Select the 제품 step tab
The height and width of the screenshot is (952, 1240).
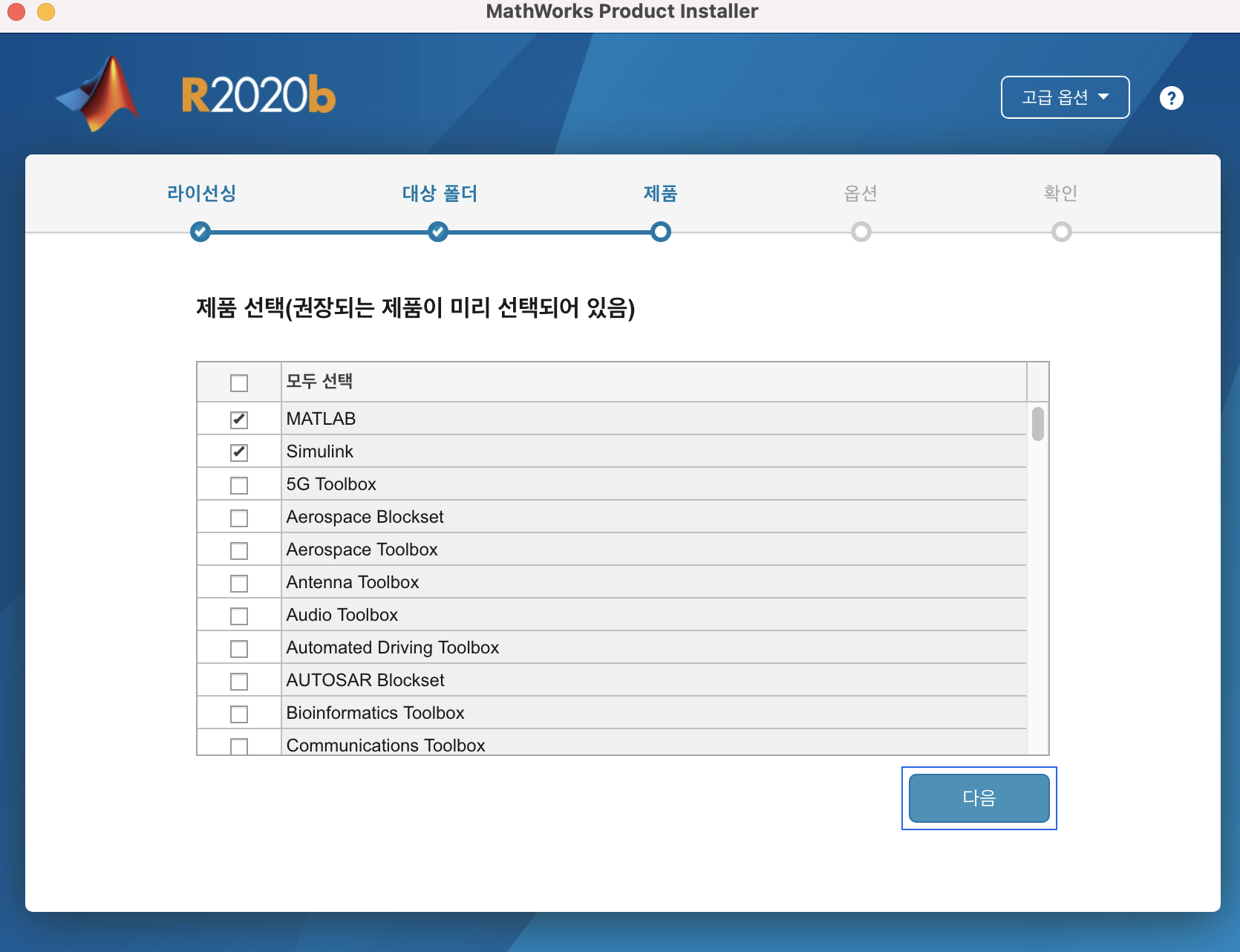coord(660,193)
